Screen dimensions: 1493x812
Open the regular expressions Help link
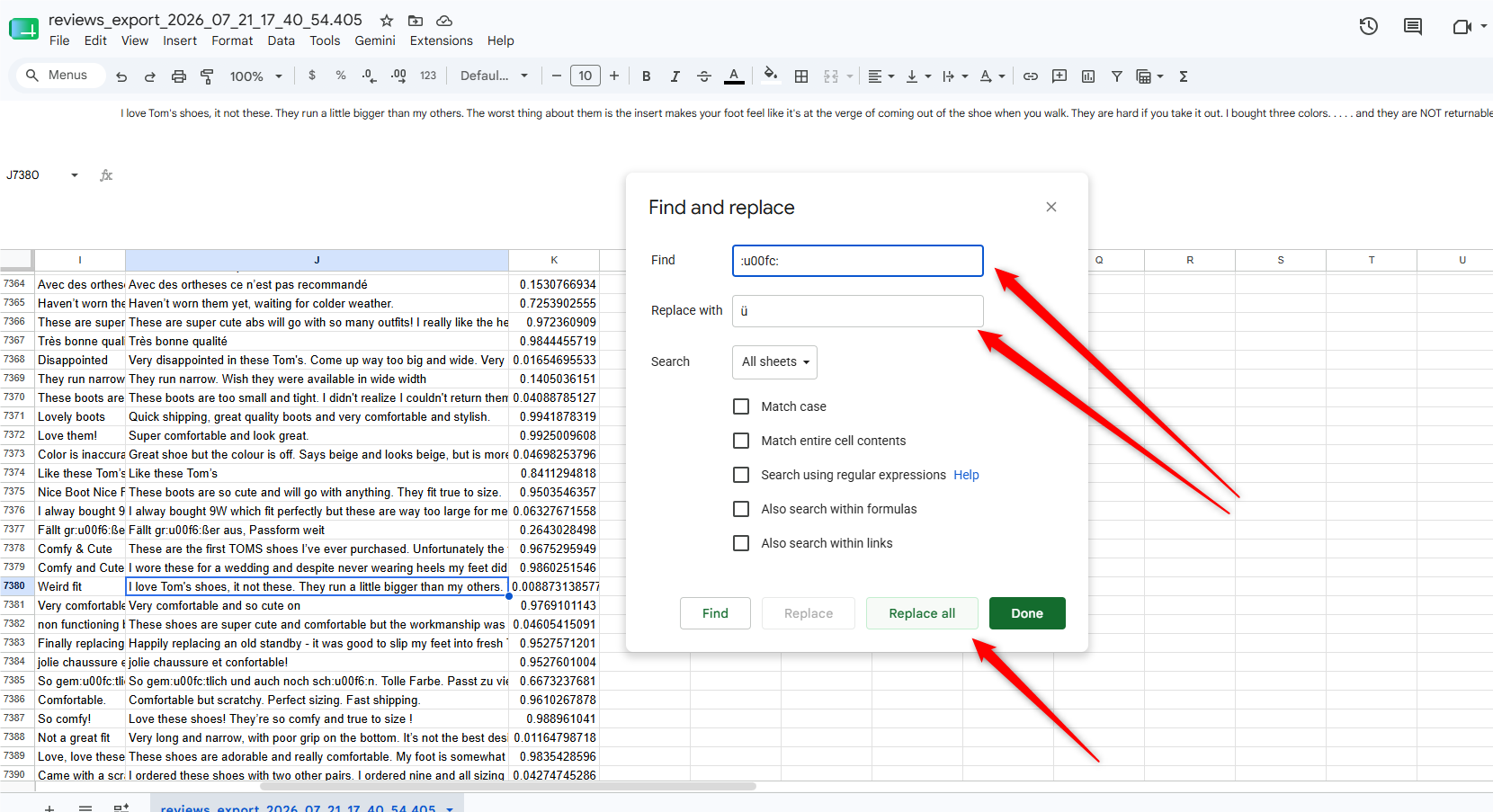point(966,475)
